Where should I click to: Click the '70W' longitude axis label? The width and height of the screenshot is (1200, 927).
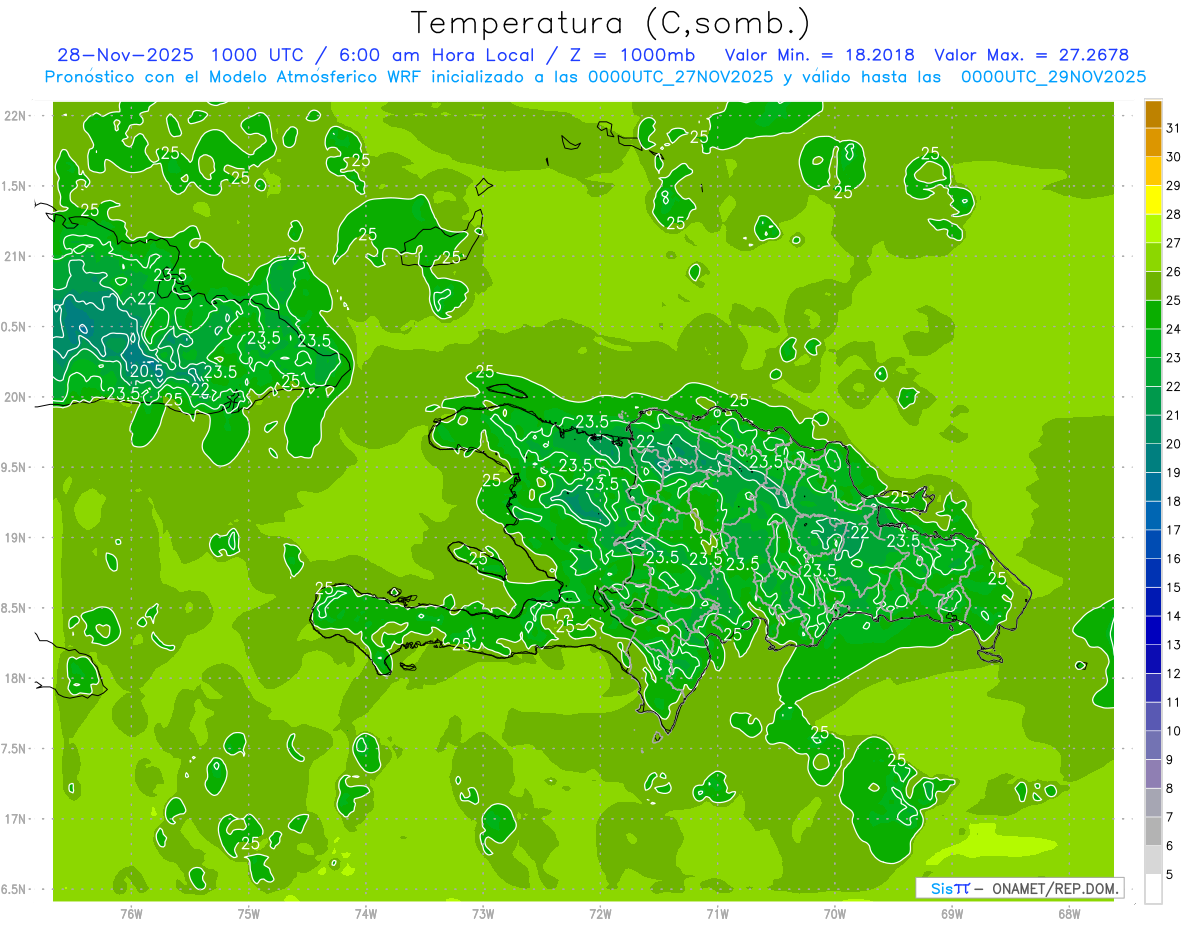(x=834, y=914)
